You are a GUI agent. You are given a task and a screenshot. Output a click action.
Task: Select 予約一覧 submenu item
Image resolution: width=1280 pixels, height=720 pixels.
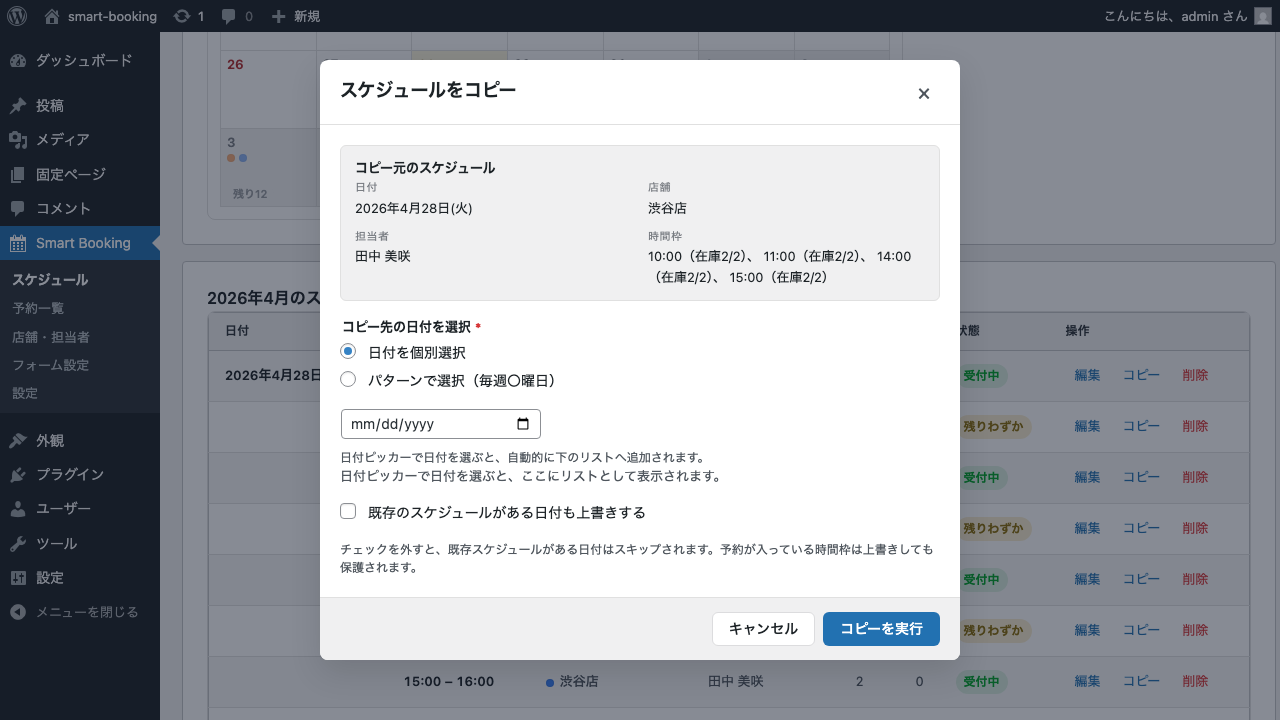(x=38, y=308)
